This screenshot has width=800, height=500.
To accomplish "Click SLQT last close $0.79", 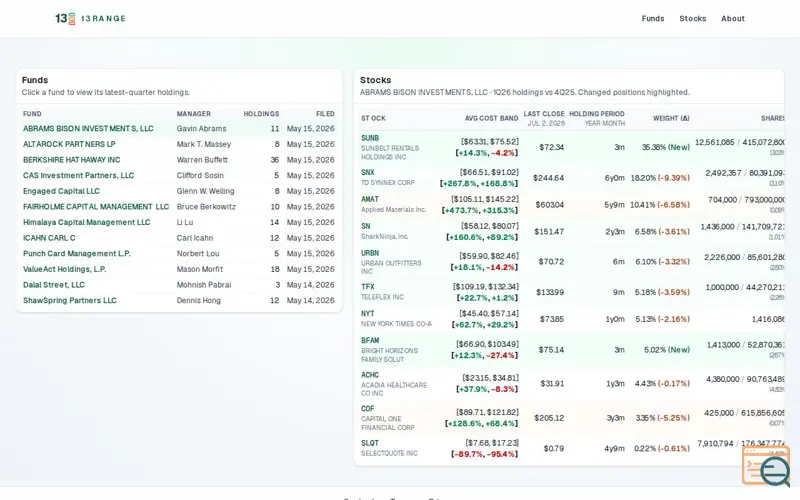I will [554, 448].
